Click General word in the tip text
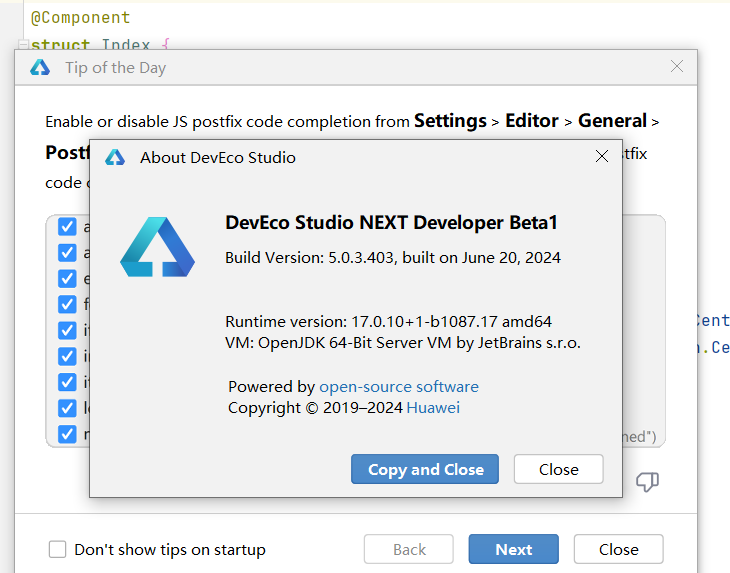 click(x=612, y=121)
